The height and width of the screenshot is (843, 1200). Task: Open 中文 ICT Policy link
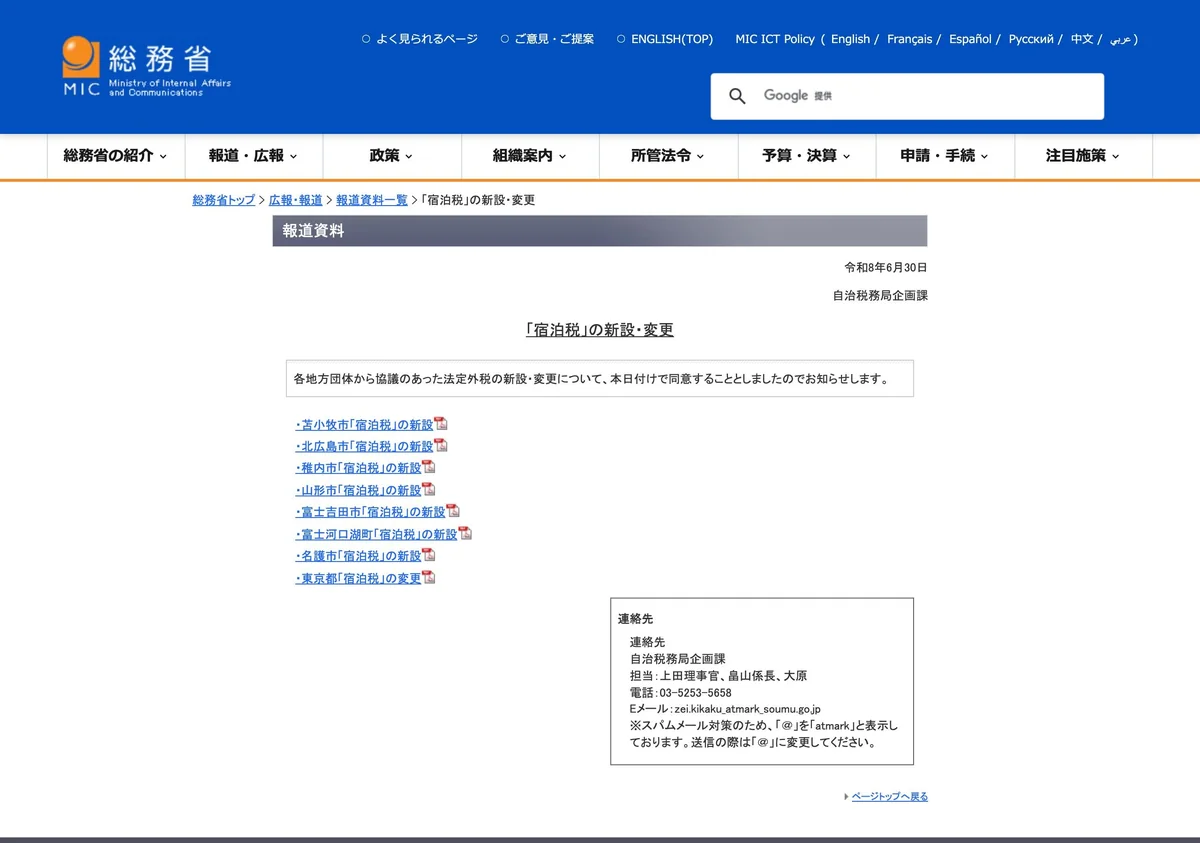click(1082, 39)
